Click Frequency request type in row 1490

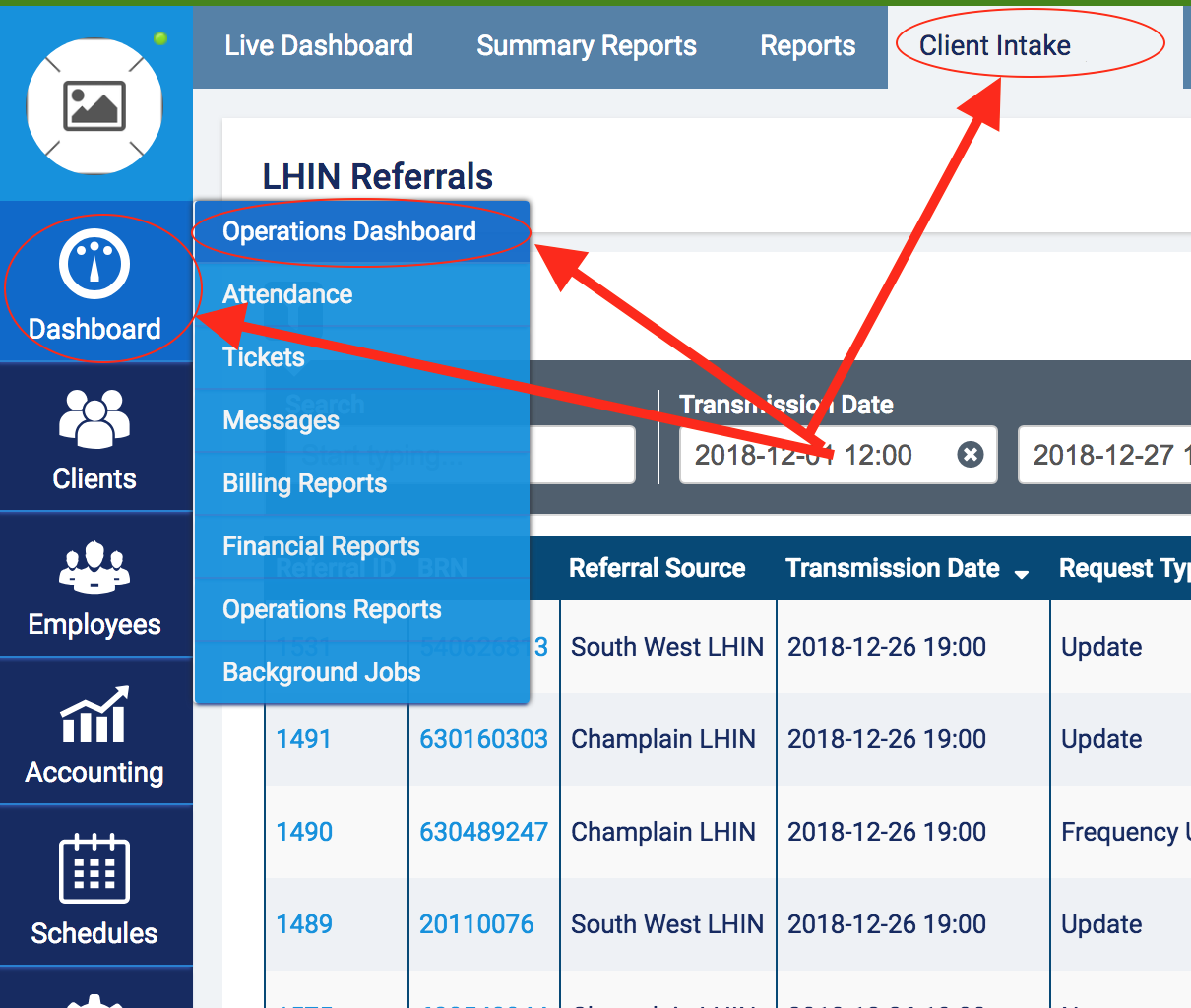click(1125, 832)
